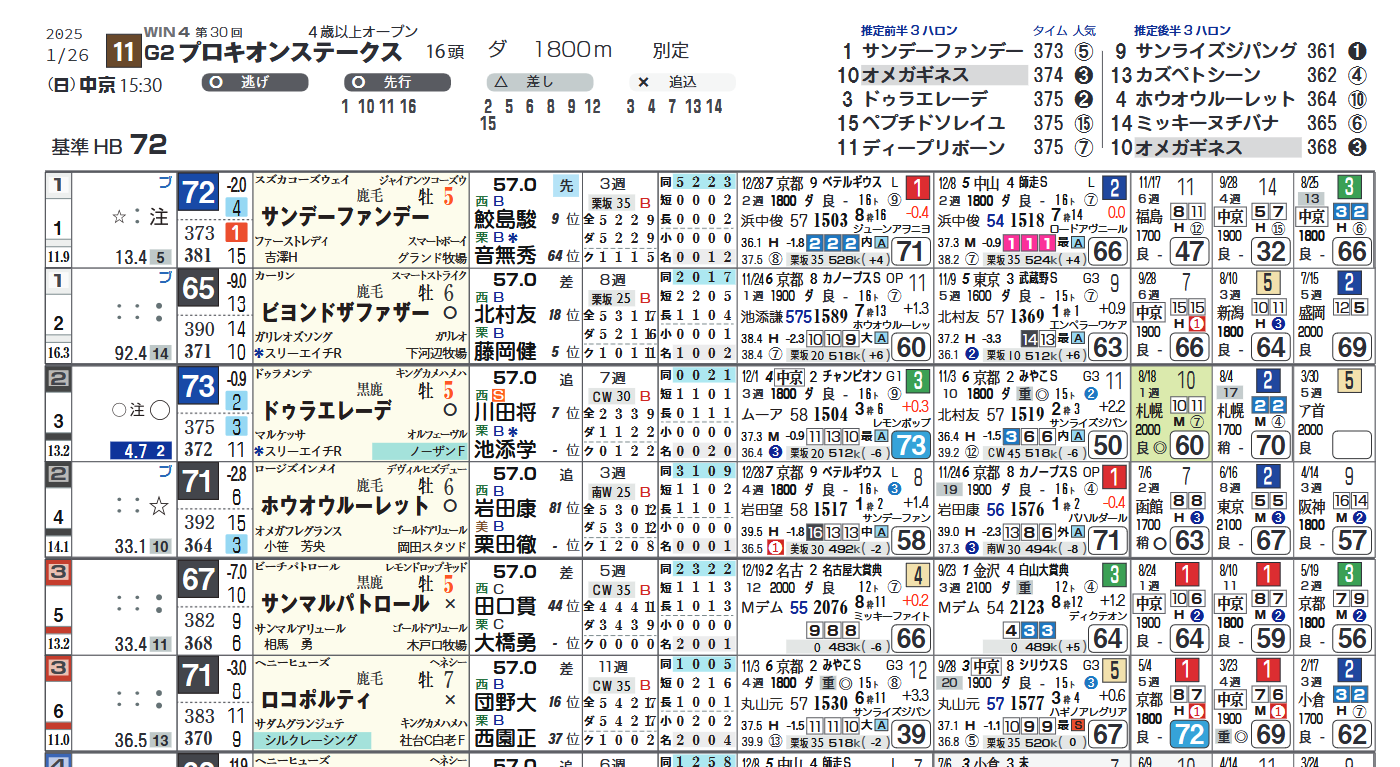Click サンライズジパング in the rear-half ranking
This screenshot has width=1400, height=767.
click(1217, 51)
